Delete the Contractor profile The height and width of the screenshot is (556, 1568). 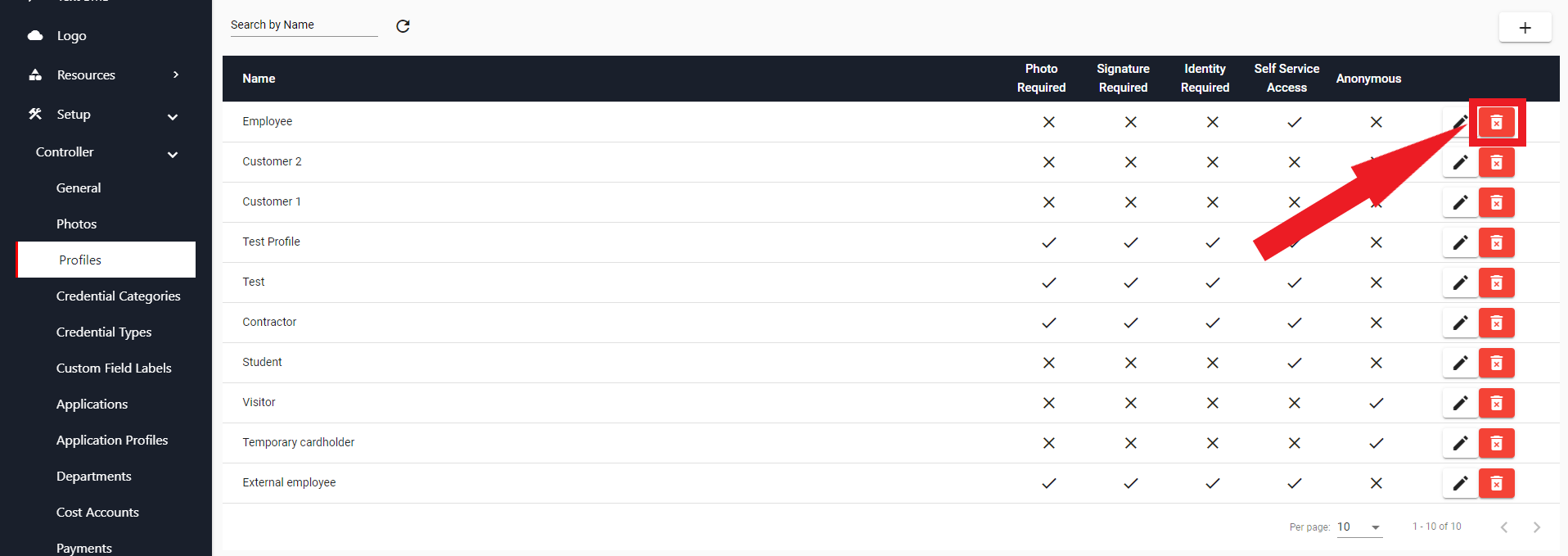1496,323
